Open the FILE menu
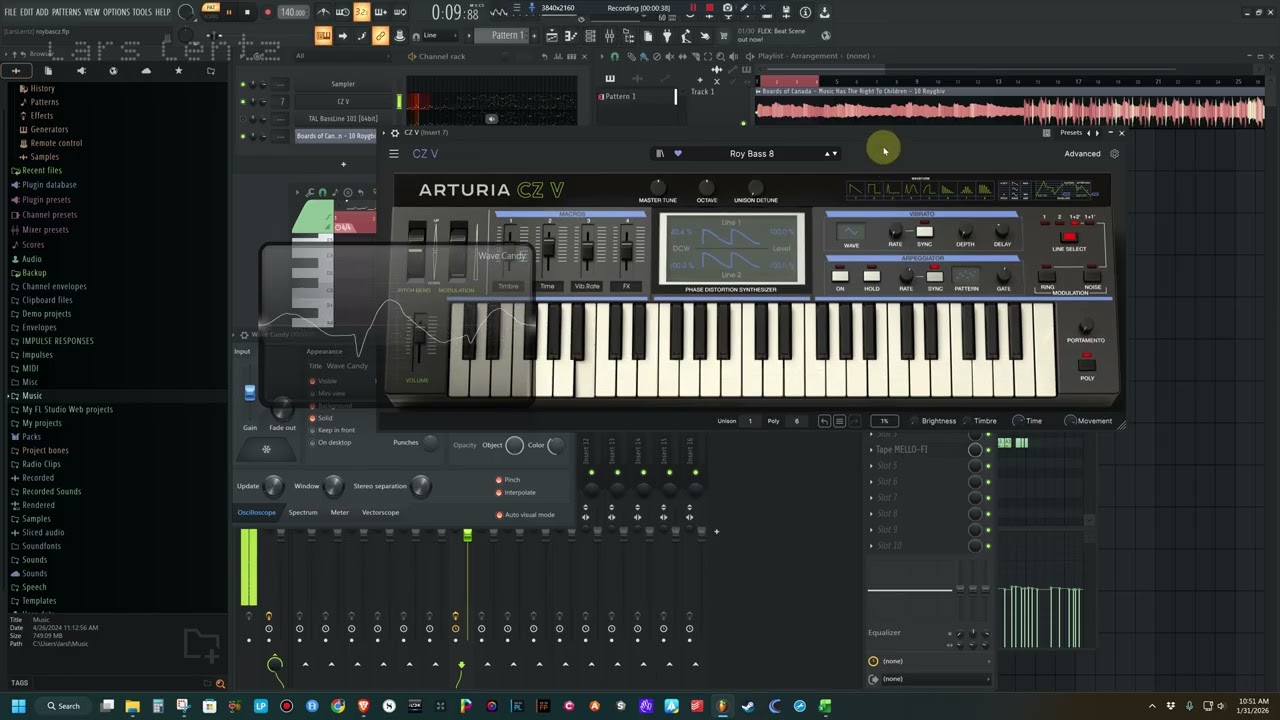 coord(11,12)
